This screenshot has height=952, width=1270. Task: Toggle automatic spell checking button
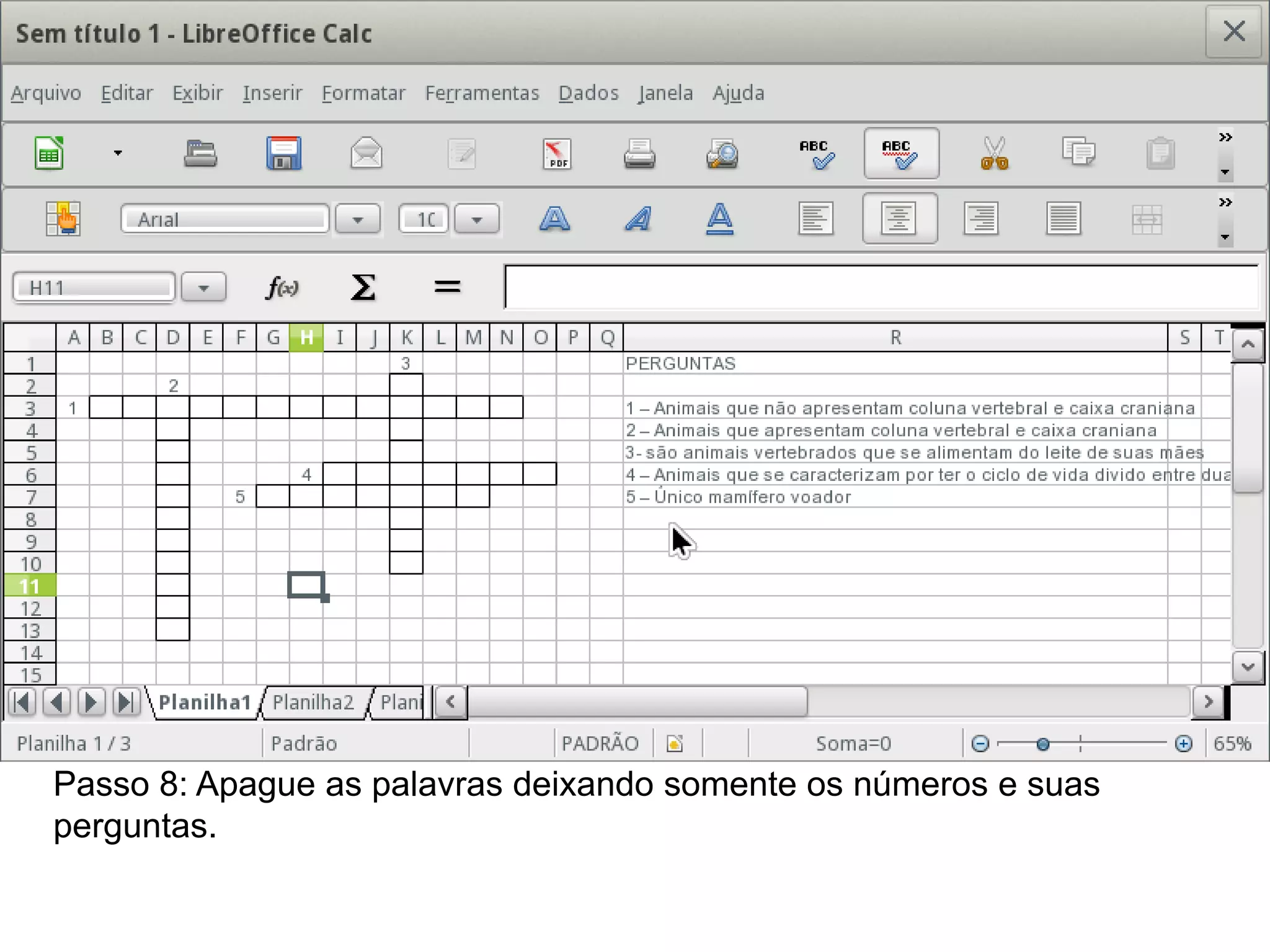(x=900, y=154)
